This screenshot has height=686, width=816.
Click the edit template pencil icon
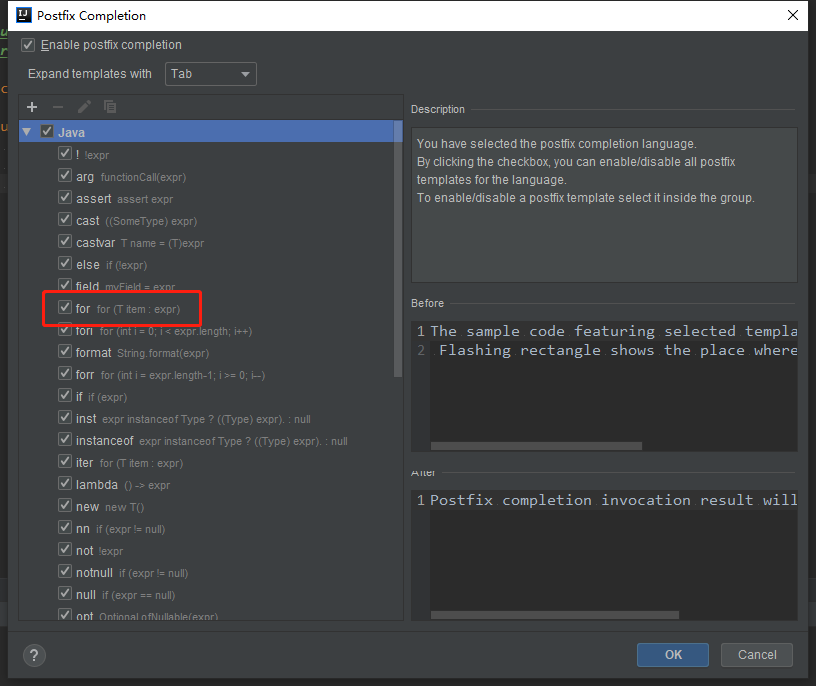84,107
